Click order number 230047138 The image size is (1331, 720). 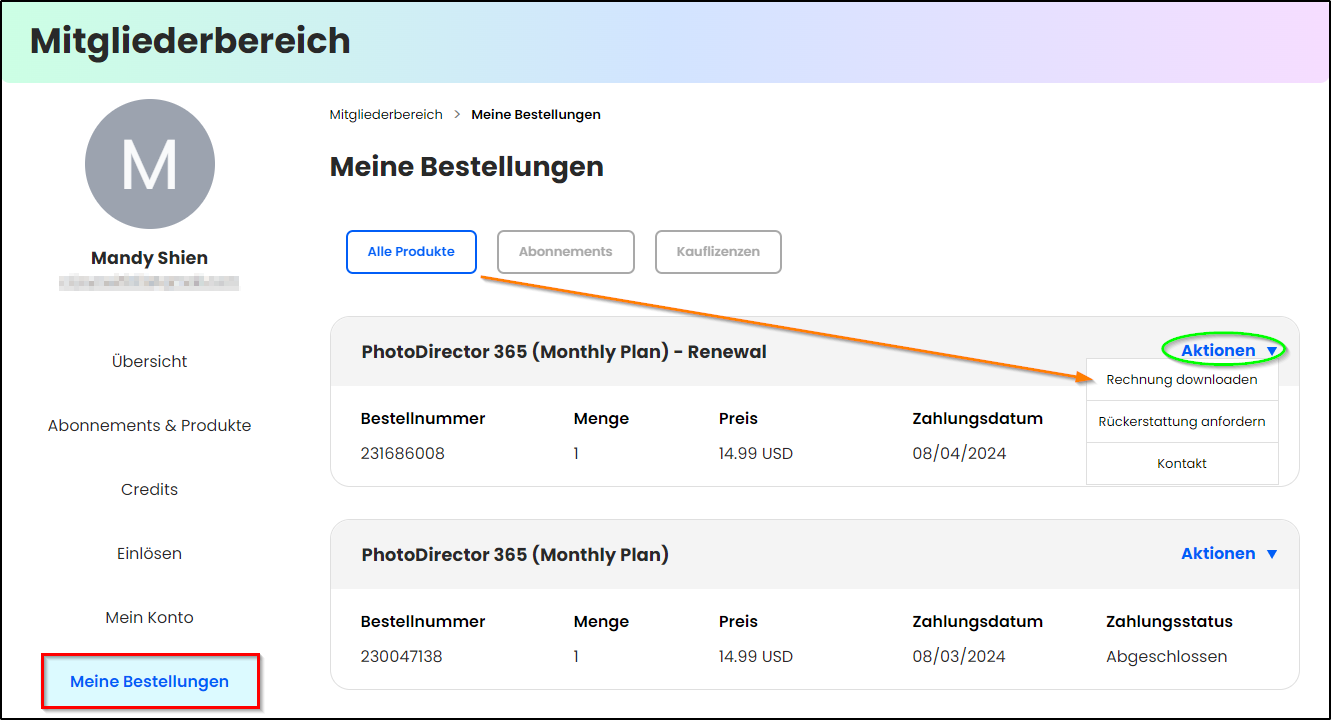(x=402, y=657)
